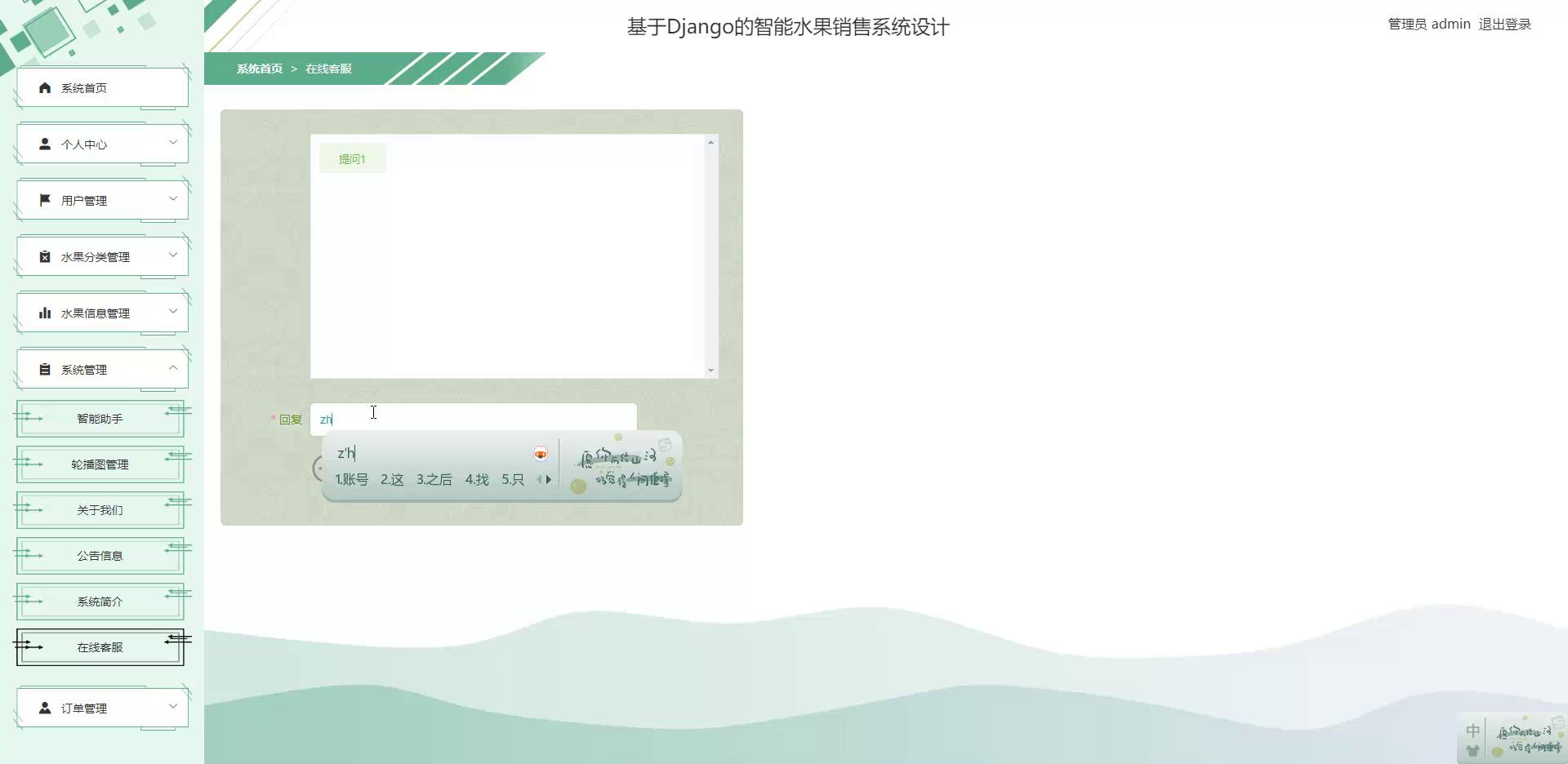Go to 轮播图管理 page

[100, 464]
